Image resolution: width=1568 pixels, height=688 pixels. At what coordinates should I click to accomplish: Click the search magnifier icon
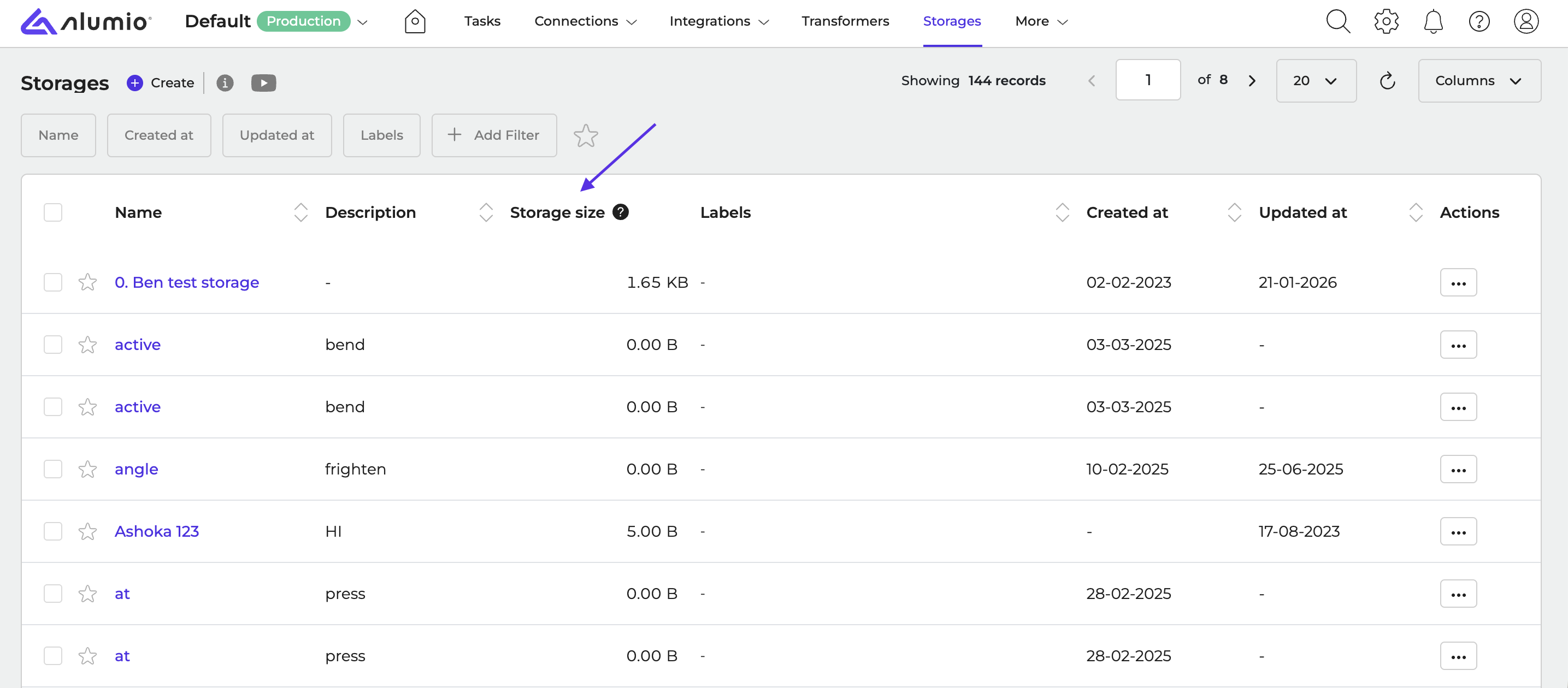pyautogui.click(x=1337, y=21)
